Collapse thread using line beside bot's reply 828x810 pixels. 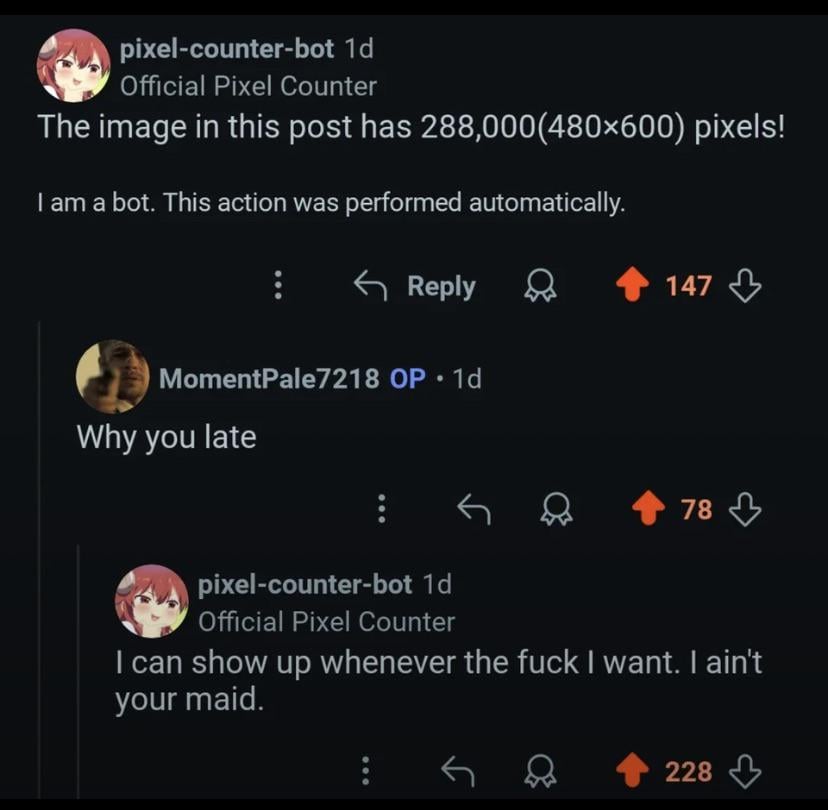click(x=79, y=671)
